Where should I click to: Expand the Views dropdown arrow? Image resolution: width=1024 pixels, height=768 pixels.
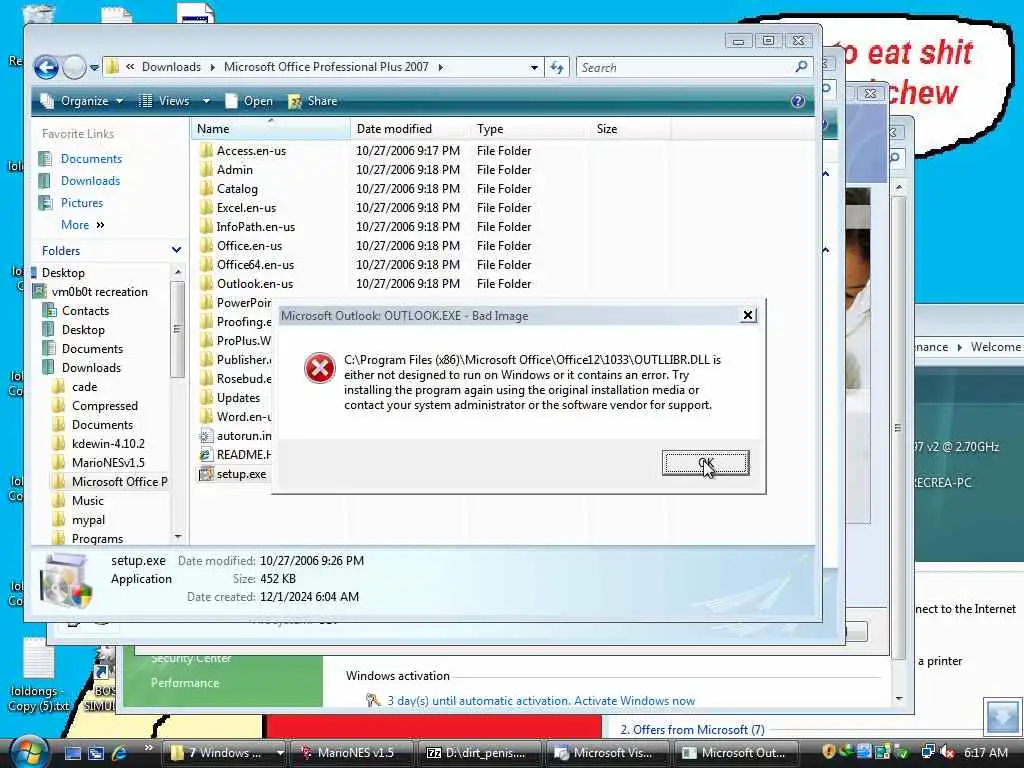click(206, 101)
